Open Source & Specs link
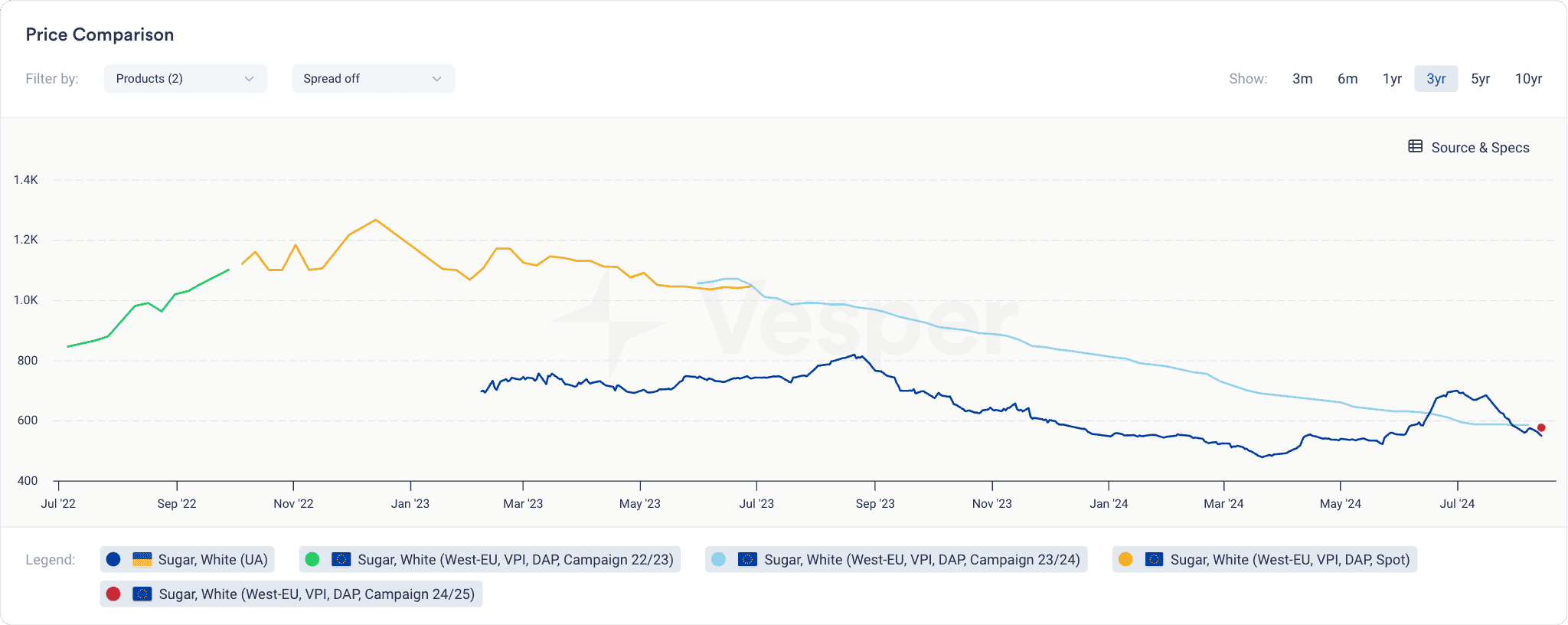This screenshot has height=625, width=1568. (1479, 148)
